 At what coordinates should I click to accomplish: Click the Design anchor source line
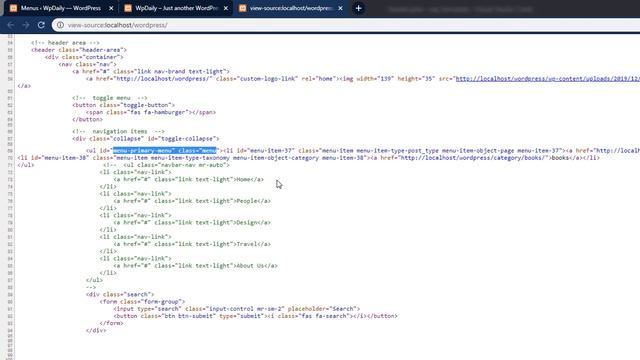[192, 223]
